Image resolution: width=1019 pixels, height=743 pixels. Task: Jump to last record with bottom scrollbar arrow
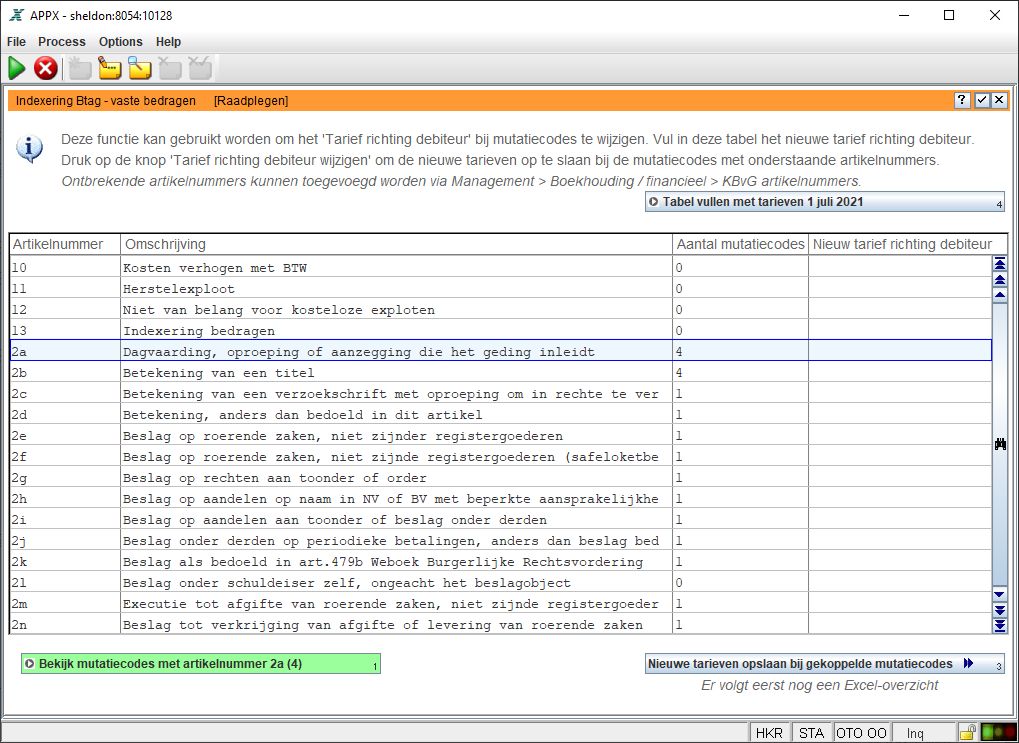coord(1000,625)
